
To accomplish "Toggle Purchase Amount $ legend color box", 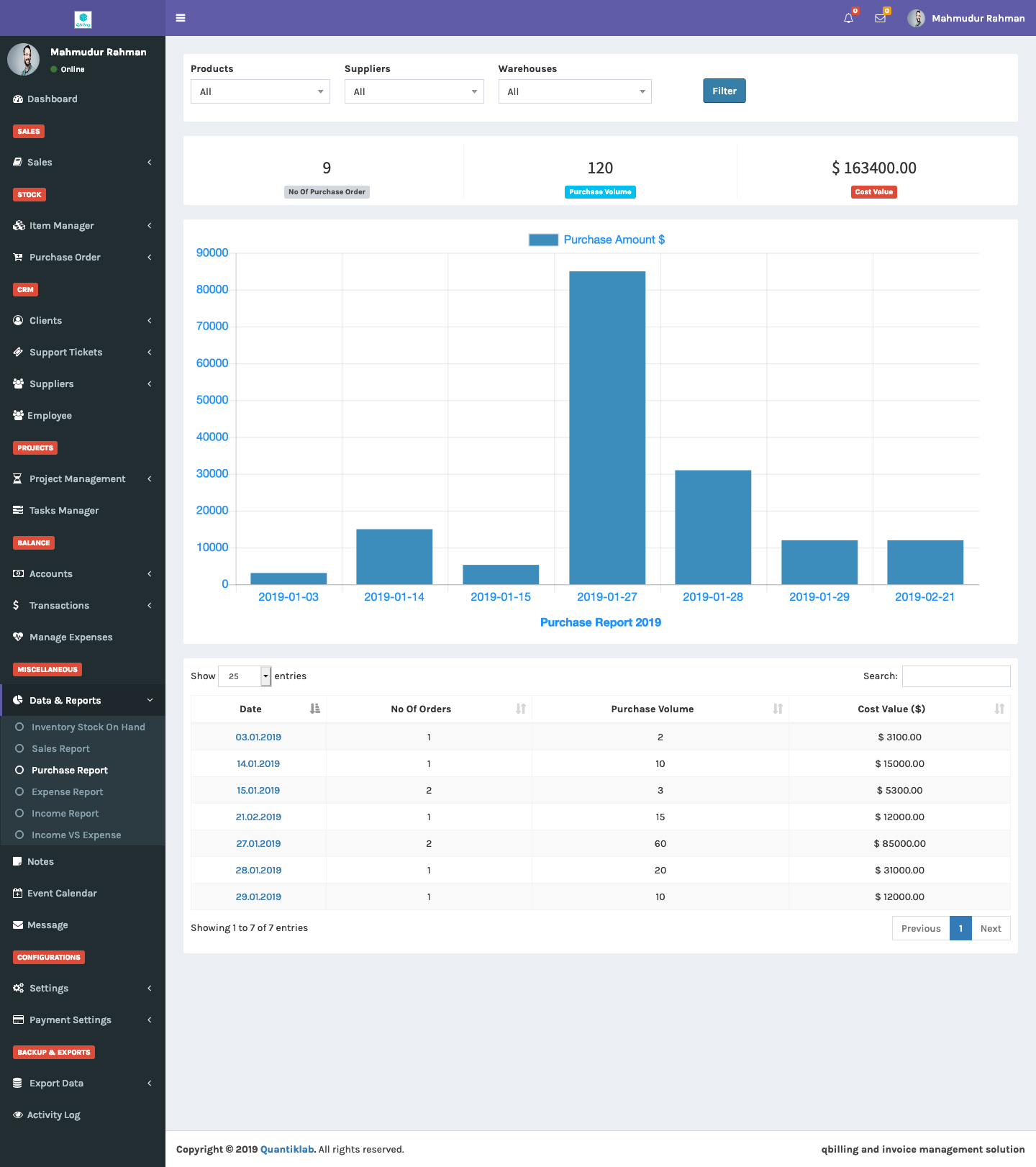I will click(x=543, y=240).
